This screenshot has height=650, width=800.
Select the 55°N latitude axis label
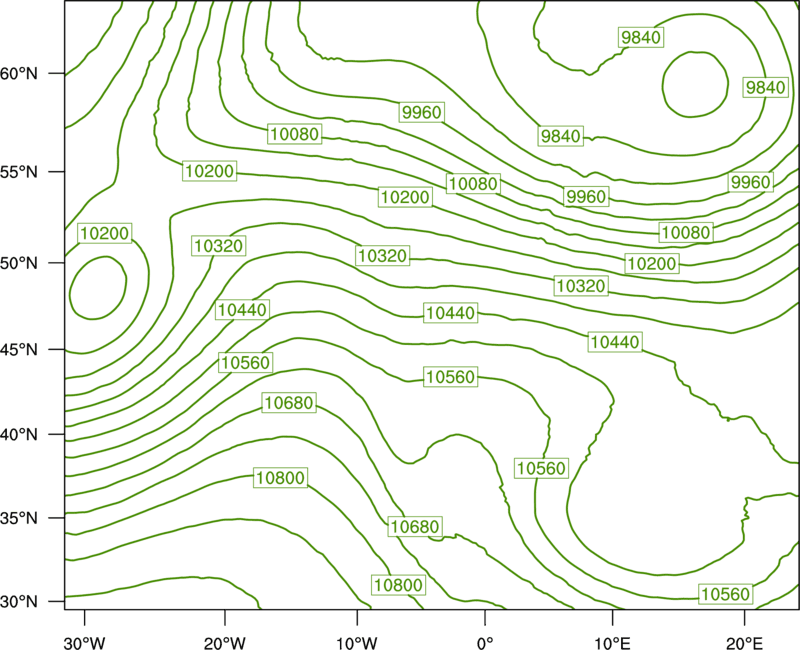(x=19, y=172)
